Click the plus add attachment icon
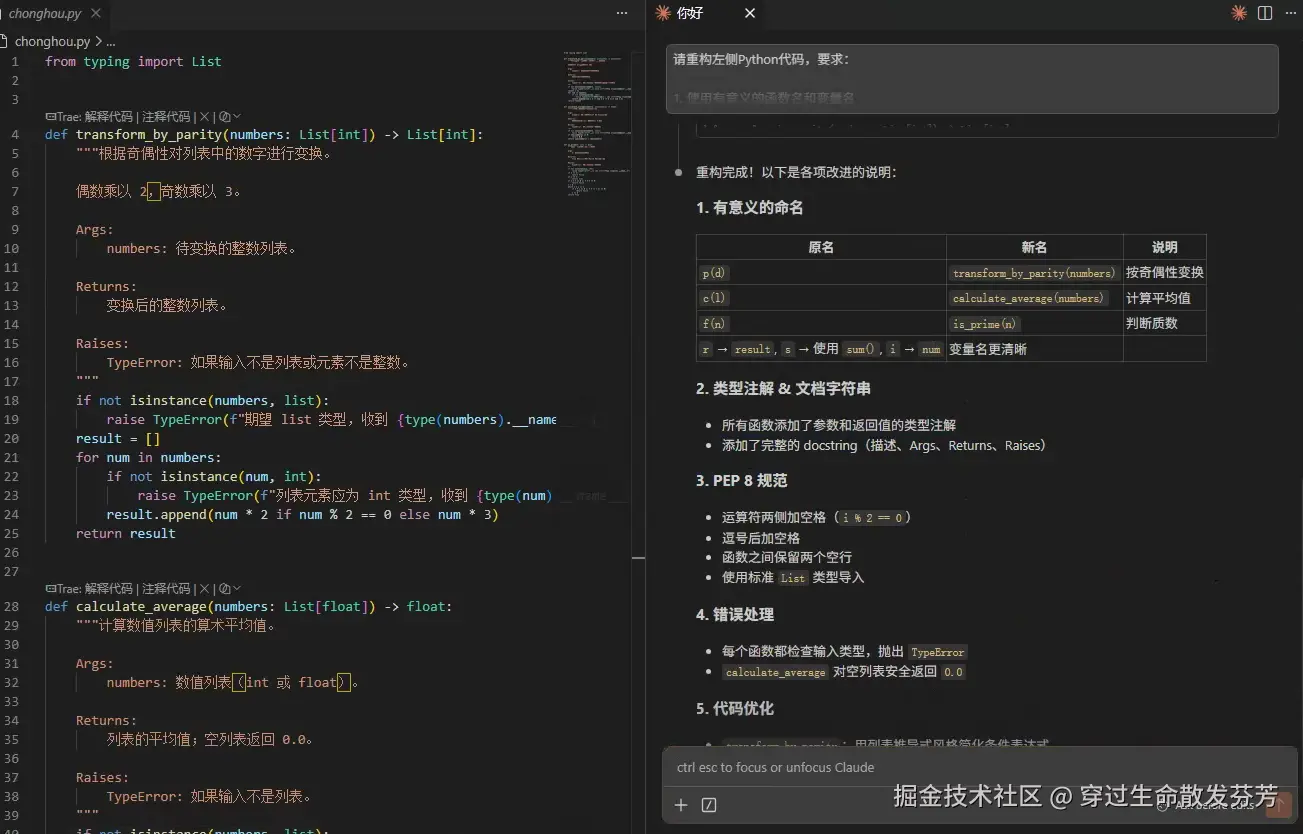 (x=681, y=805)
